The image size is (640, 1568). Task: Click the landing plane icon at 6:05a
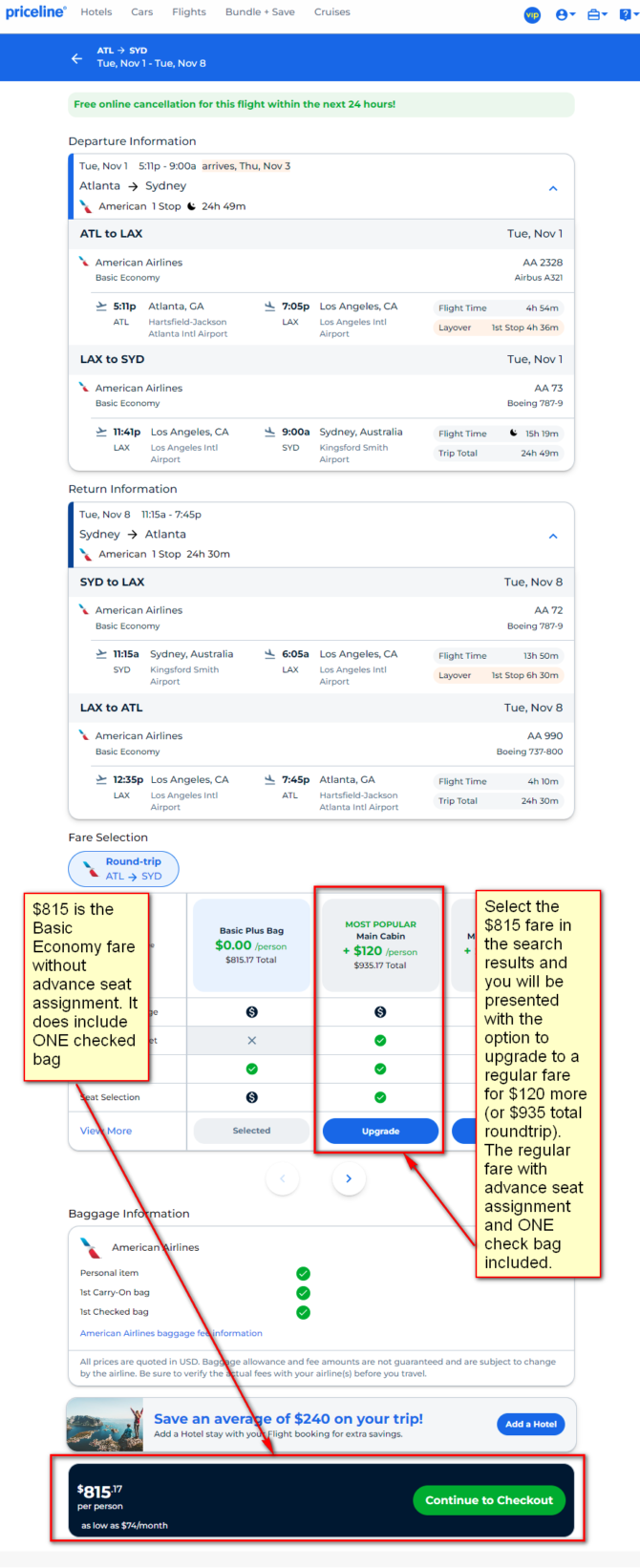(269, 654)
